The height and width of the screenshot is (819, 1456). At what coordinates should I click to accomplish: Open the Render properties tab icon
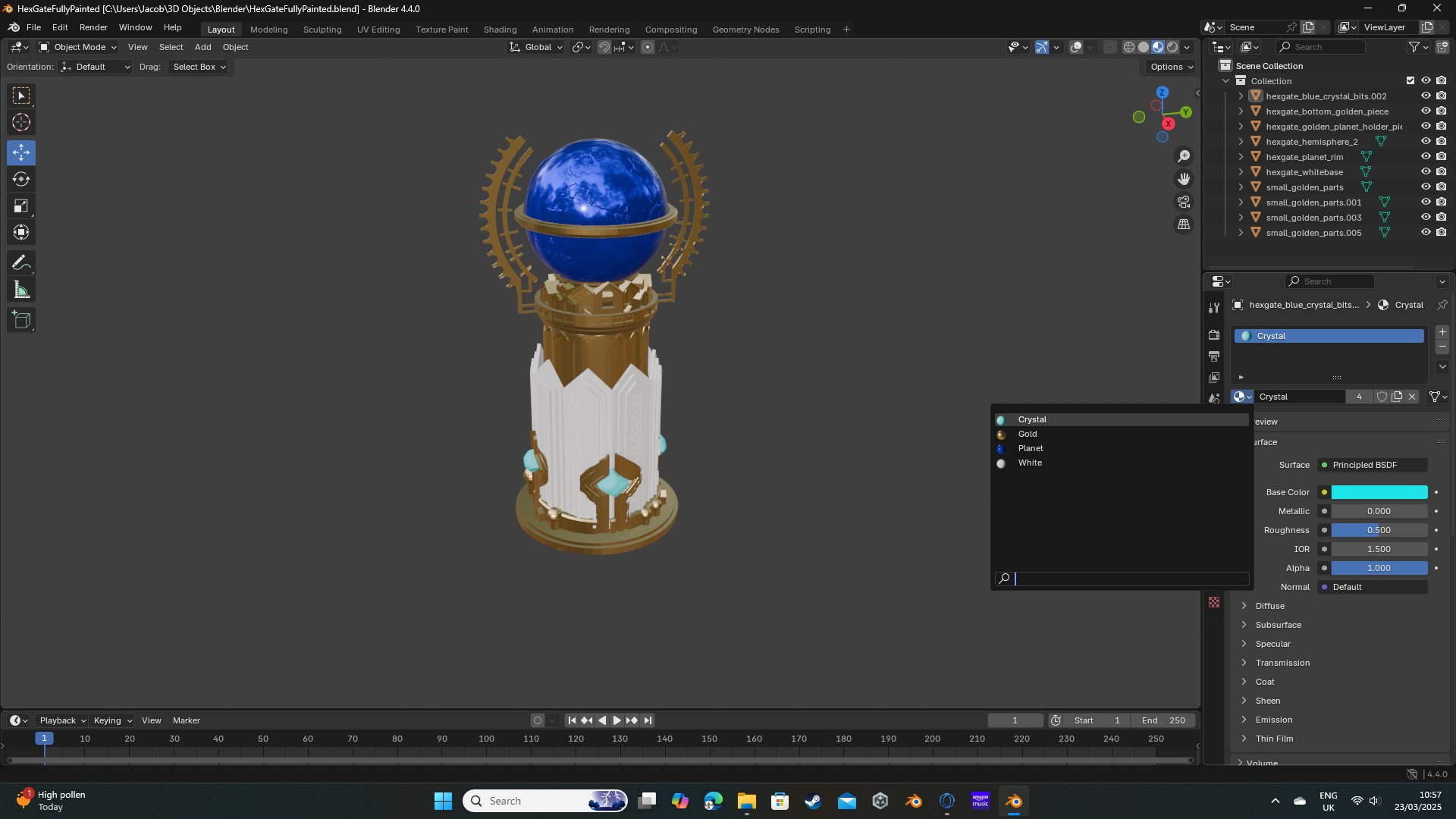coord(1214,335)
